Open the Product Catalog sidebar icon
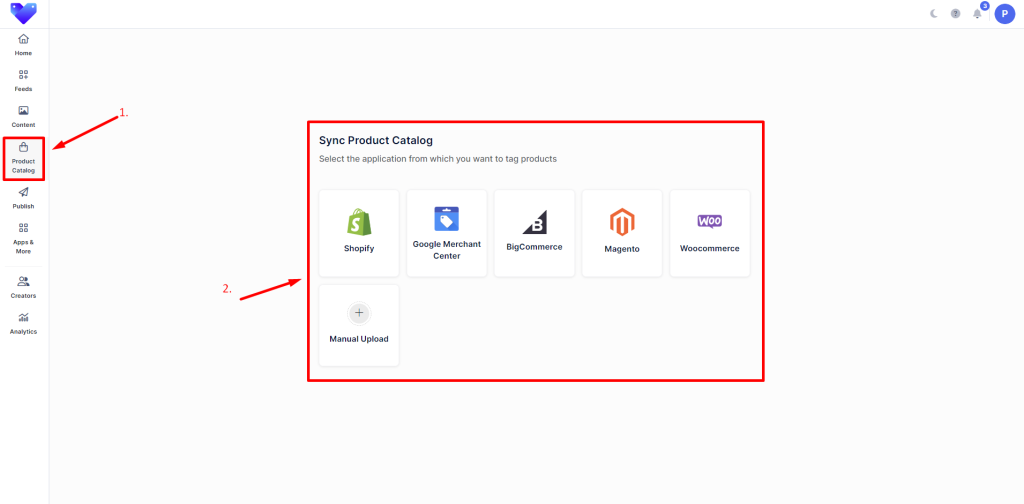The height and width of the screenshot is (504, 1024). click(x=24, y=147)
